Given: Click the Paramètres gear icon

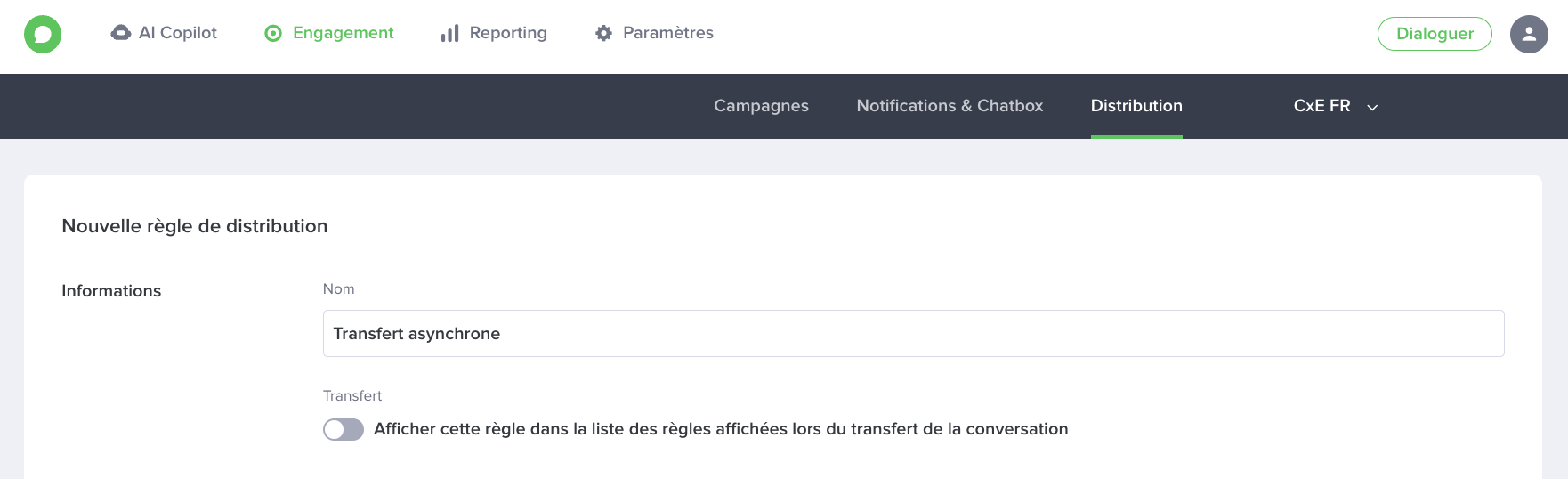Looking at the screenshot, I should 604,33.
